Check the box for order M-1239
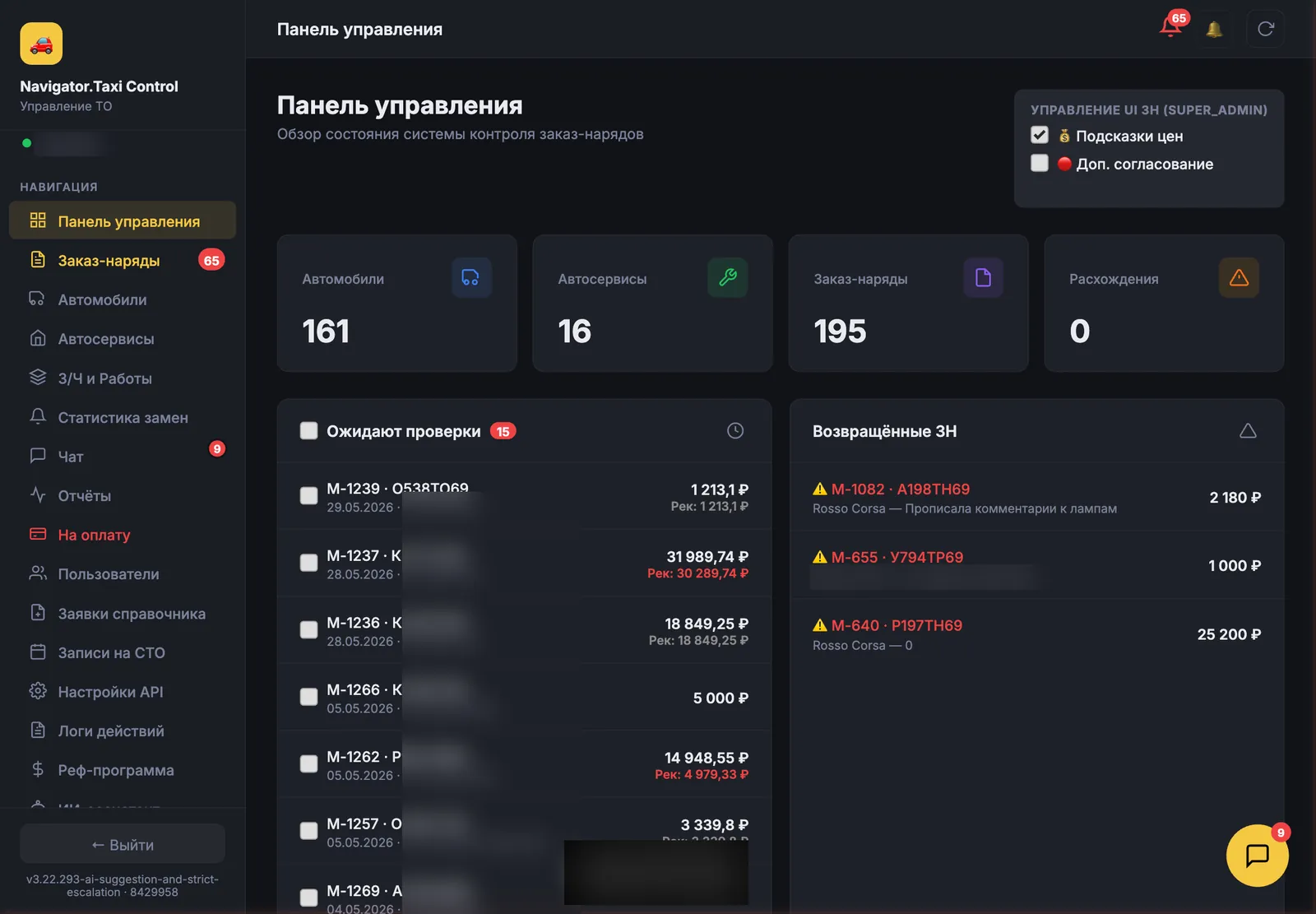Viewport: 1316px width, 914px height. coord(308,495)
